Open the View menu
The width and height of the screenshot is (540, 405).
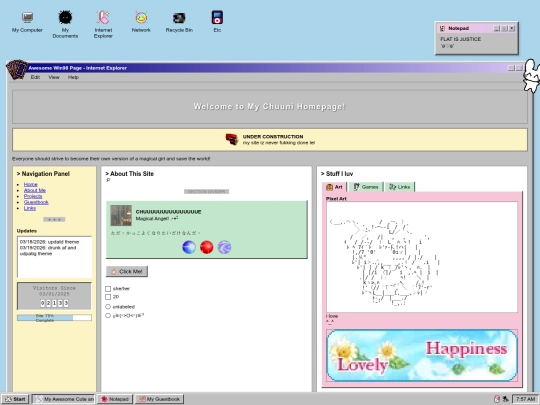[x=54, y=77]
